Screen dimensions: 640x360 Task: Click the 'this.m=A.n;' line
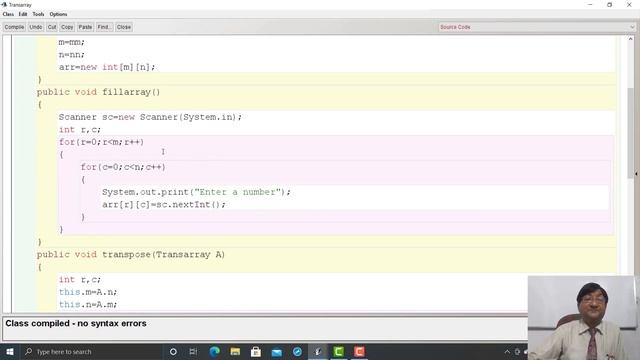[88, 292]
